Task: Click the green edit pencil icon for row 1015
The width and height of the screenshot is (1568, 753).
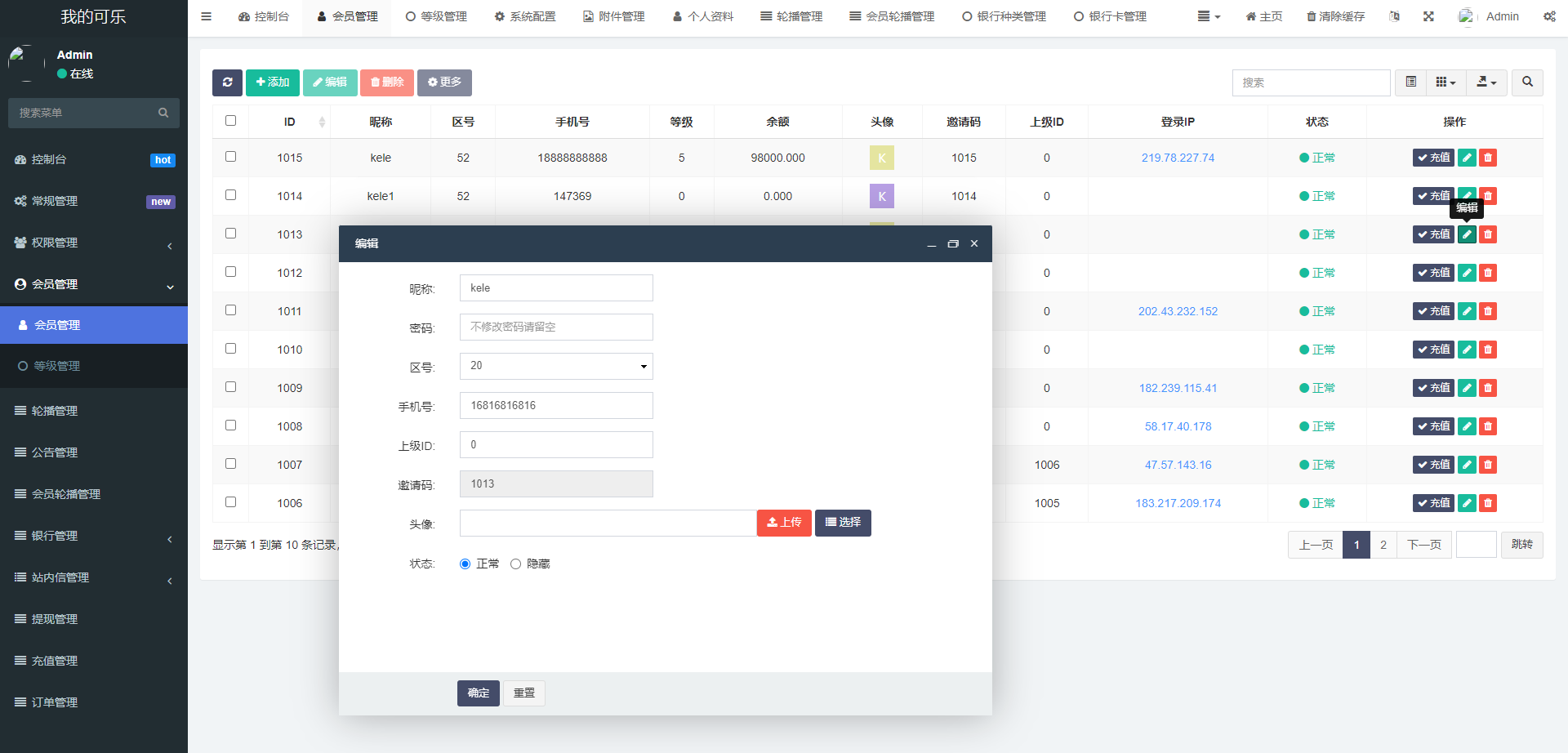Action: coord(1467,158)
